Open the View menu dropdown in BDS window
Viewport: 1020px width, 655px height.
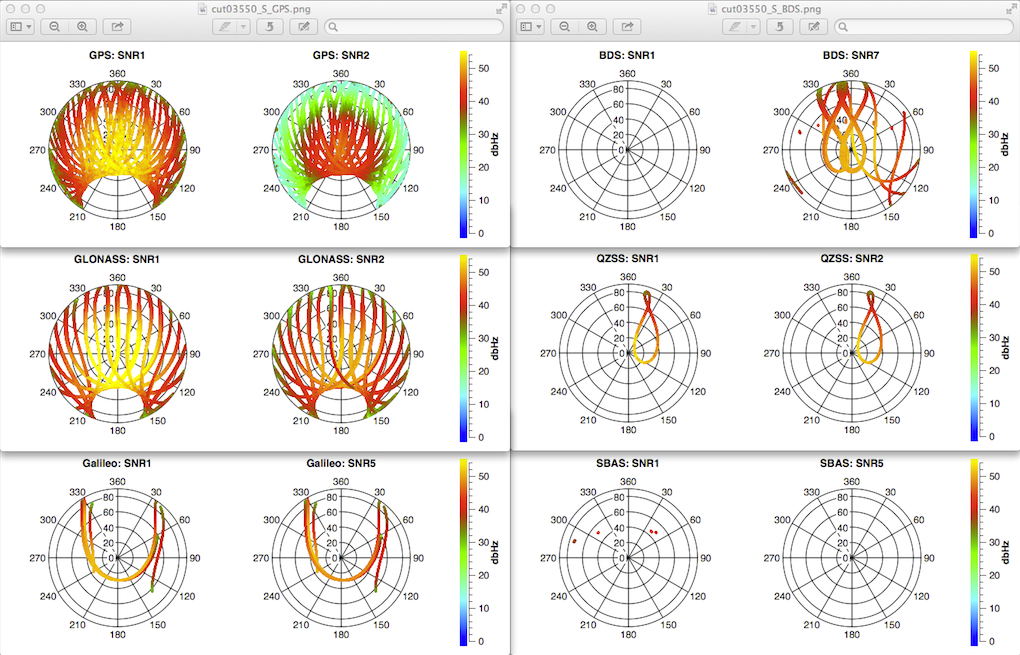[533, 27]
